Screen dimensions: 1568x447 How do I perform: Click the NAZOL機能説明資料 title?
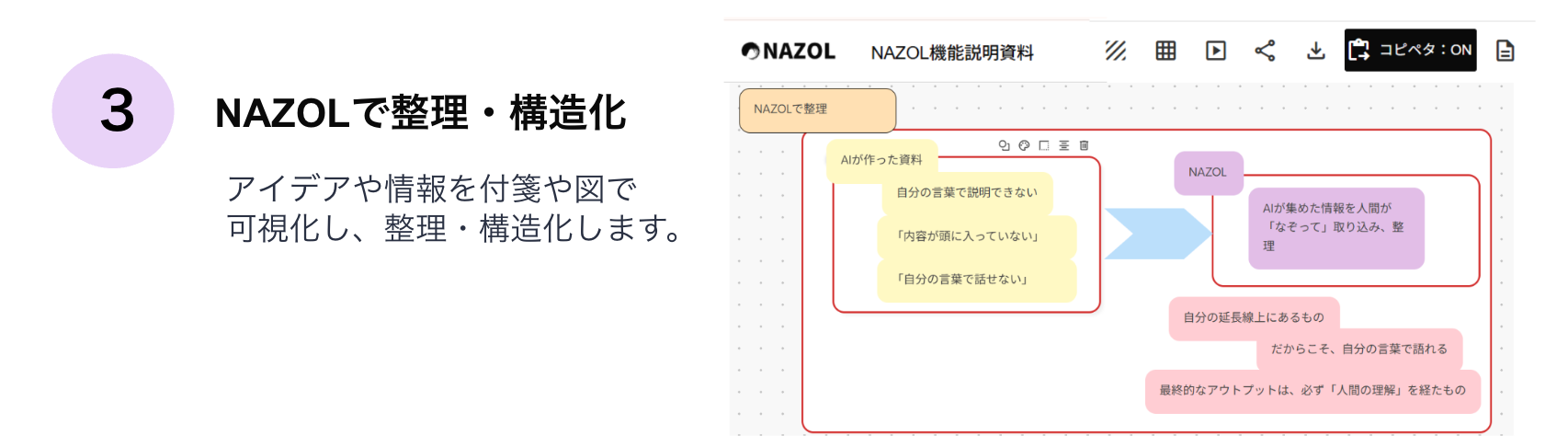(952, 52)
